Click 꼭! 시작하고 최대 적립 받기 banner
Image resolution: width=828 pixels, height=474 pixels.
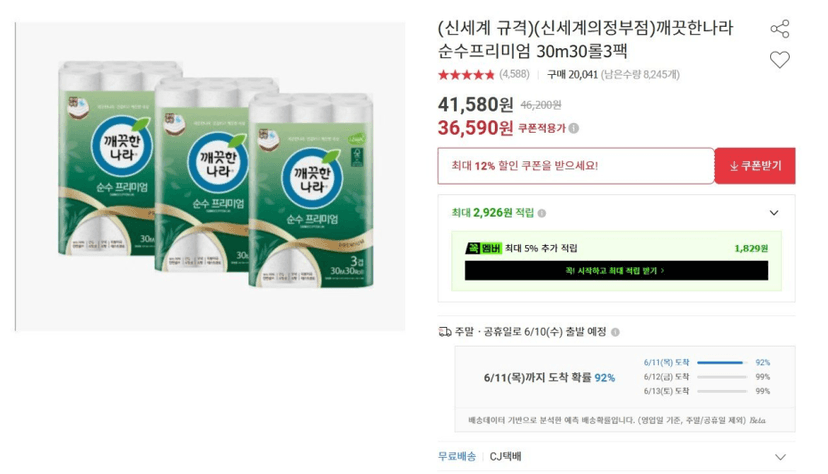616,271
